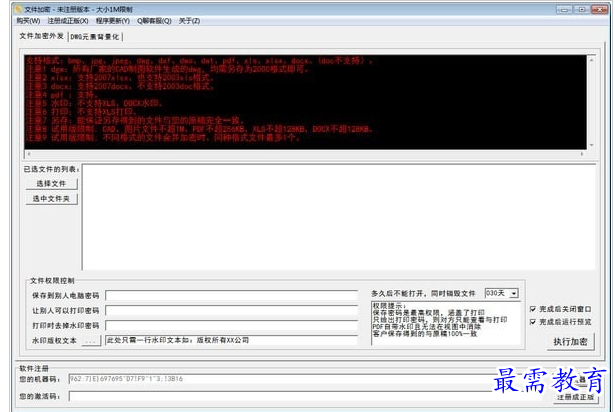Focus the 保存到别人电脑密码 input field
Viewport: 615px width, 412px height.
click(x=231, y=295)
